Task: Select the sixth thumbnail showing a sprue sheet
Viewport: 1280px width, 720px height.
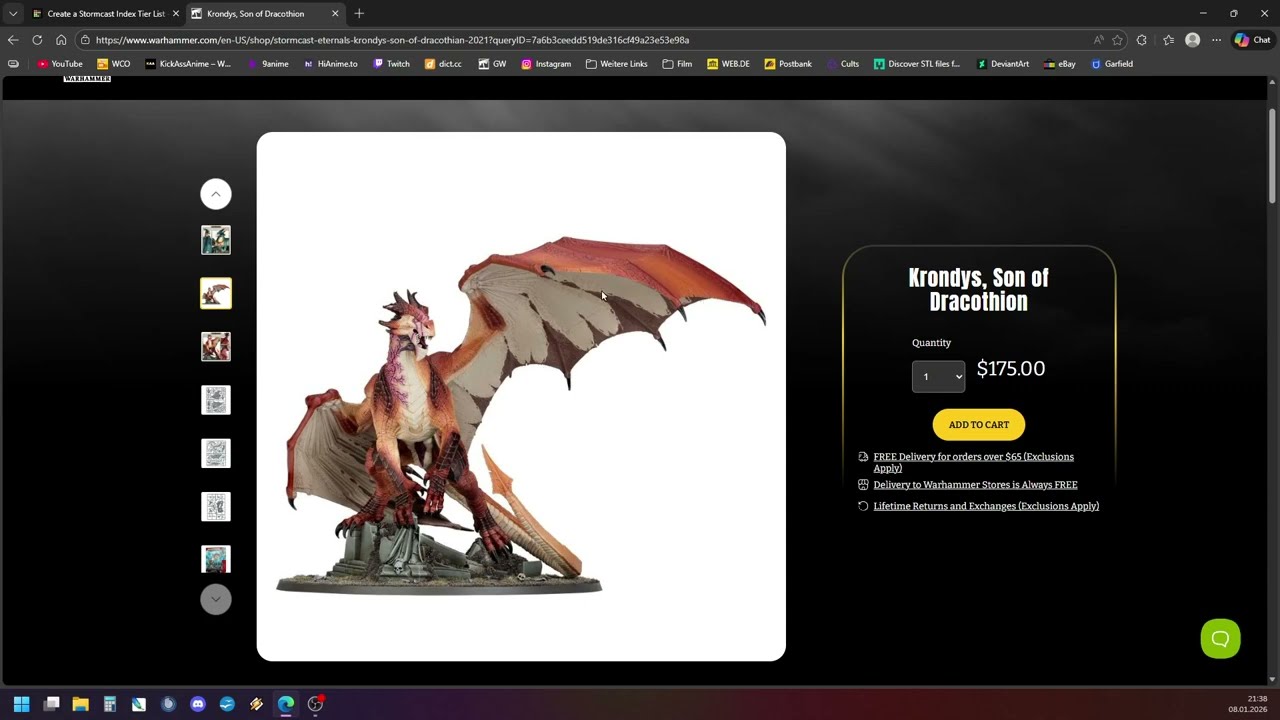Action: (216, 506)
